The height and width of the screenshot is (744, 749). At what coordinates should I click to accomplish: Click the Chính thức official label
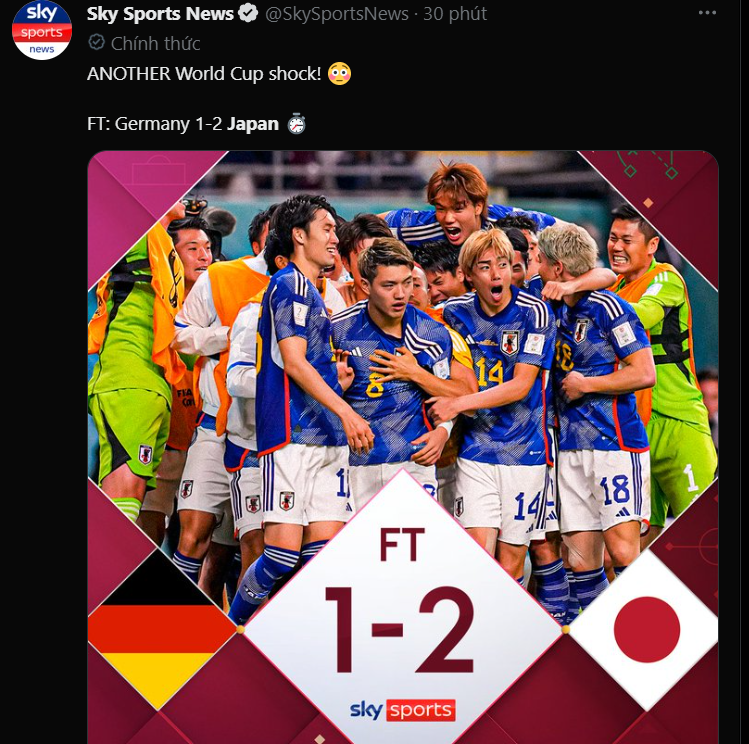tap(155, 43)
